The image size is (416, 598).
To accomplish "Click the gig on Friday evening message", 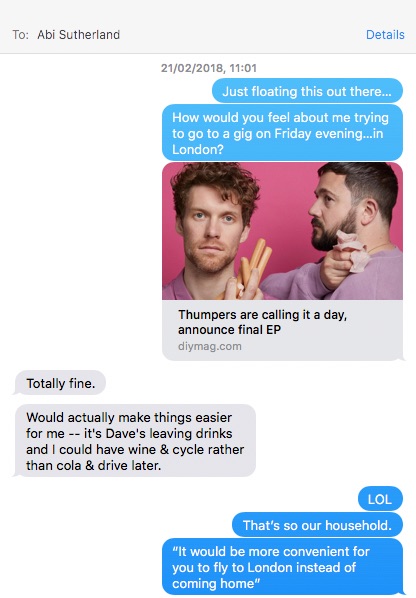I will [x=282, y=133].
